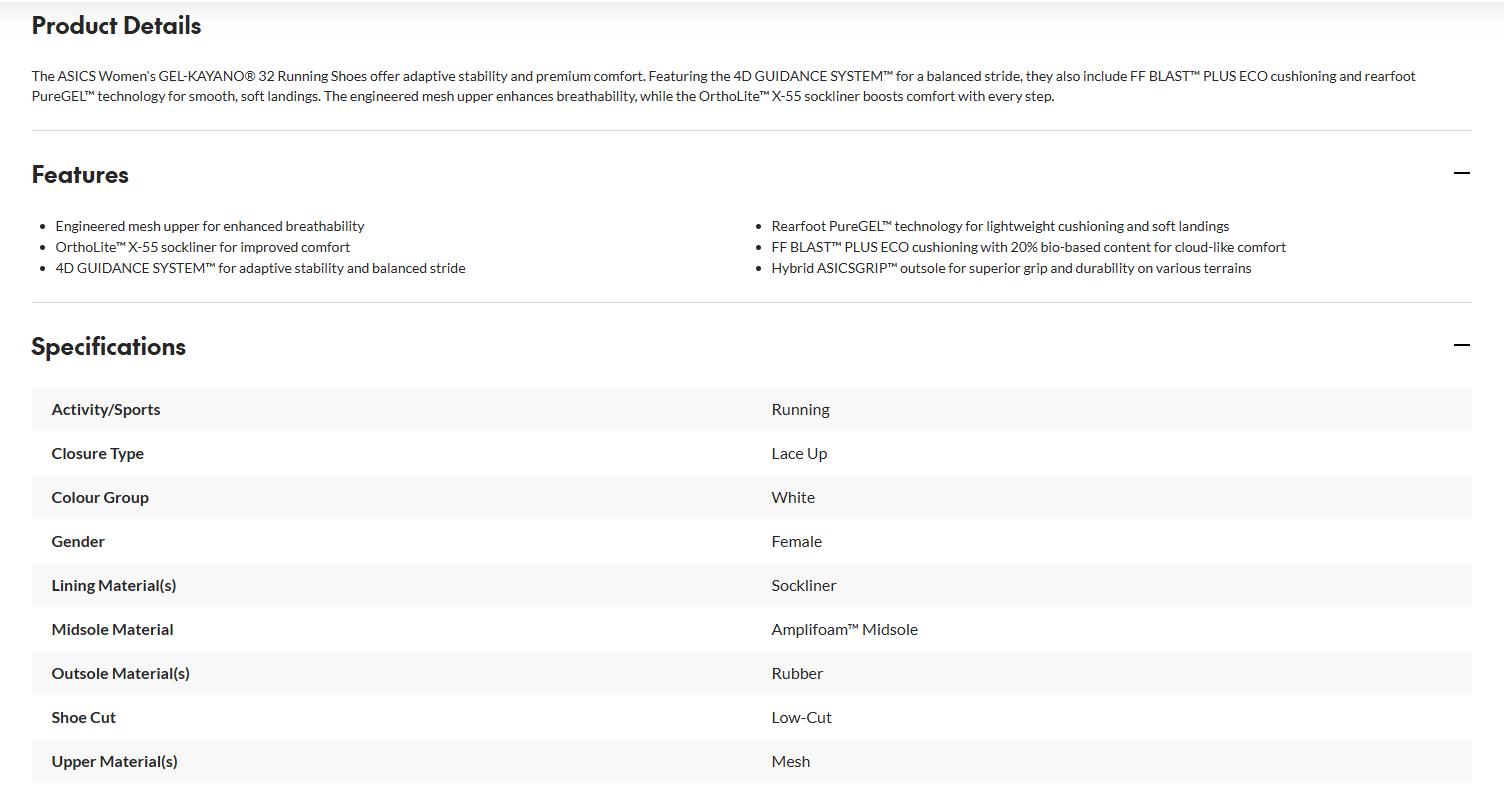
Task: Select the Activity/Sports row label
Action: [106, 409]
